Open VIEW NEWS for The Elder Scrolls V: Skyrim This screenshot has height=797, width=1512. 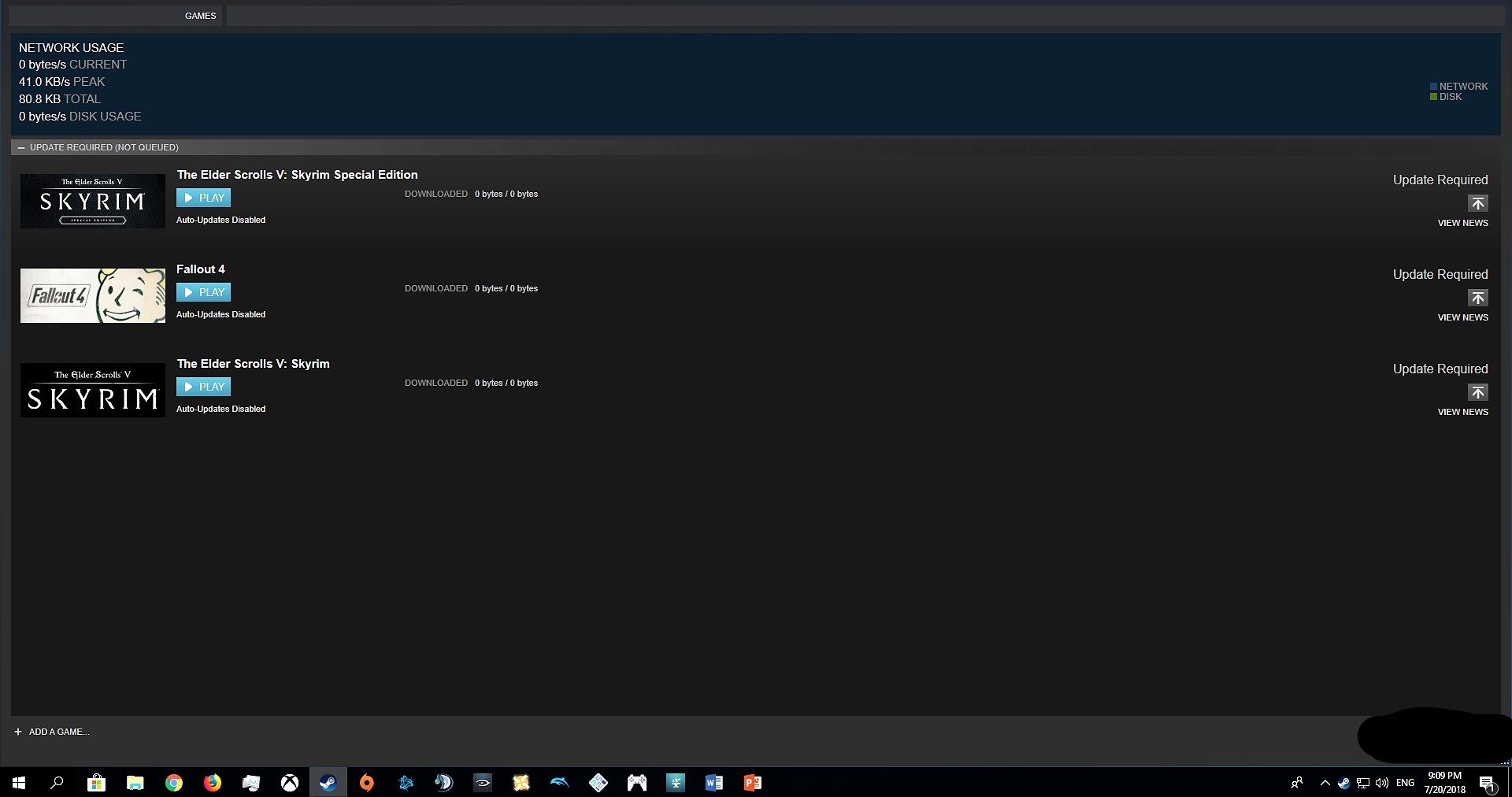point(1462,412)
